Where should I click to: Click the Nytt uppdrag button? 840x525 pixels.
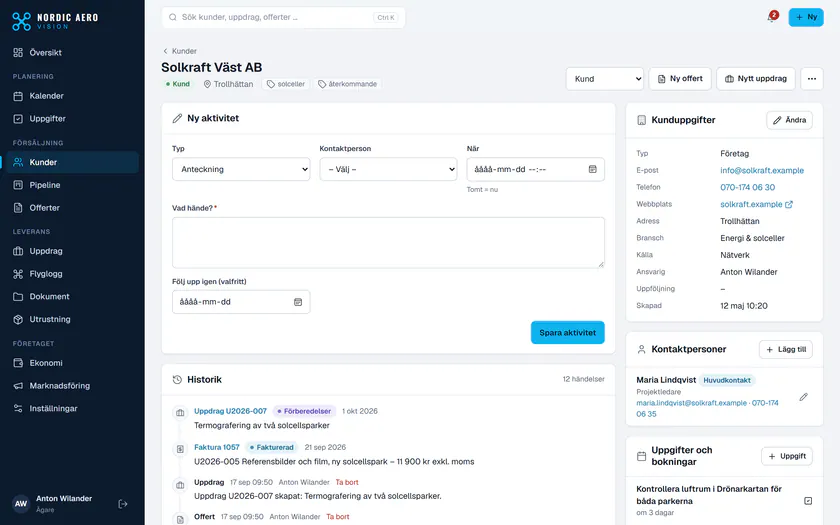pos(755,79)
